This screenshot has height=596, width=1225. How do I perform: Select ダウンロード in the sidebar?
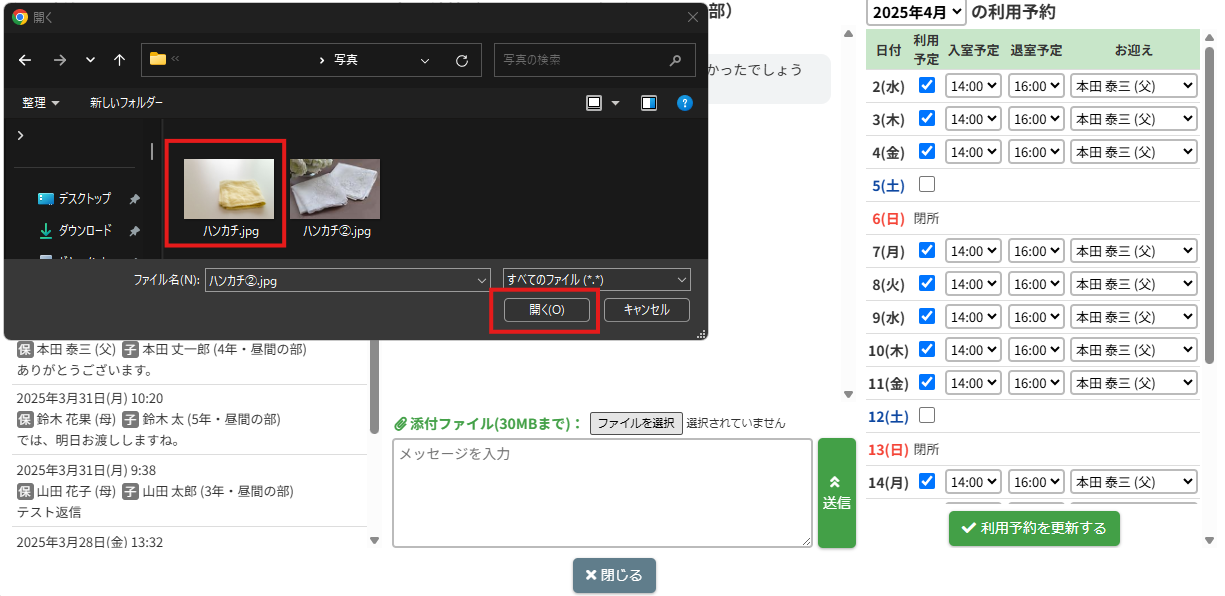[84, 231]
